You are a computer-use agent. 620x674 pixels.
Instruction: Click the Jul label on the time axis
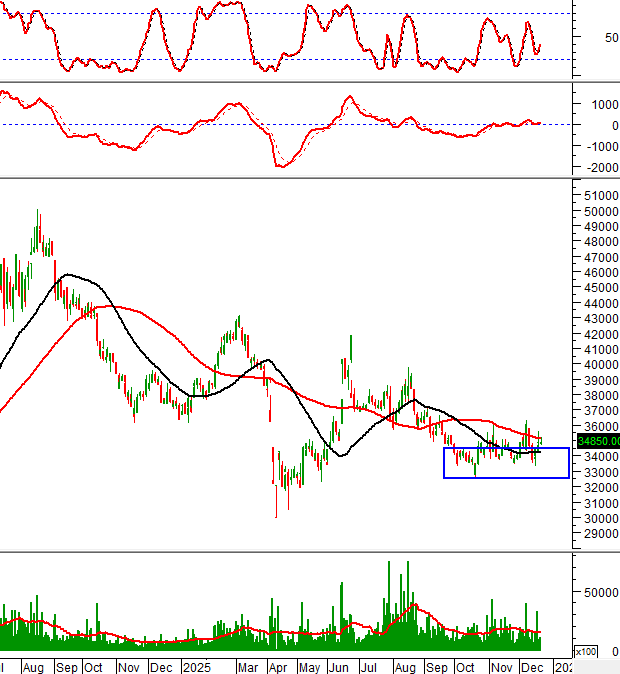tap(370, 666)
